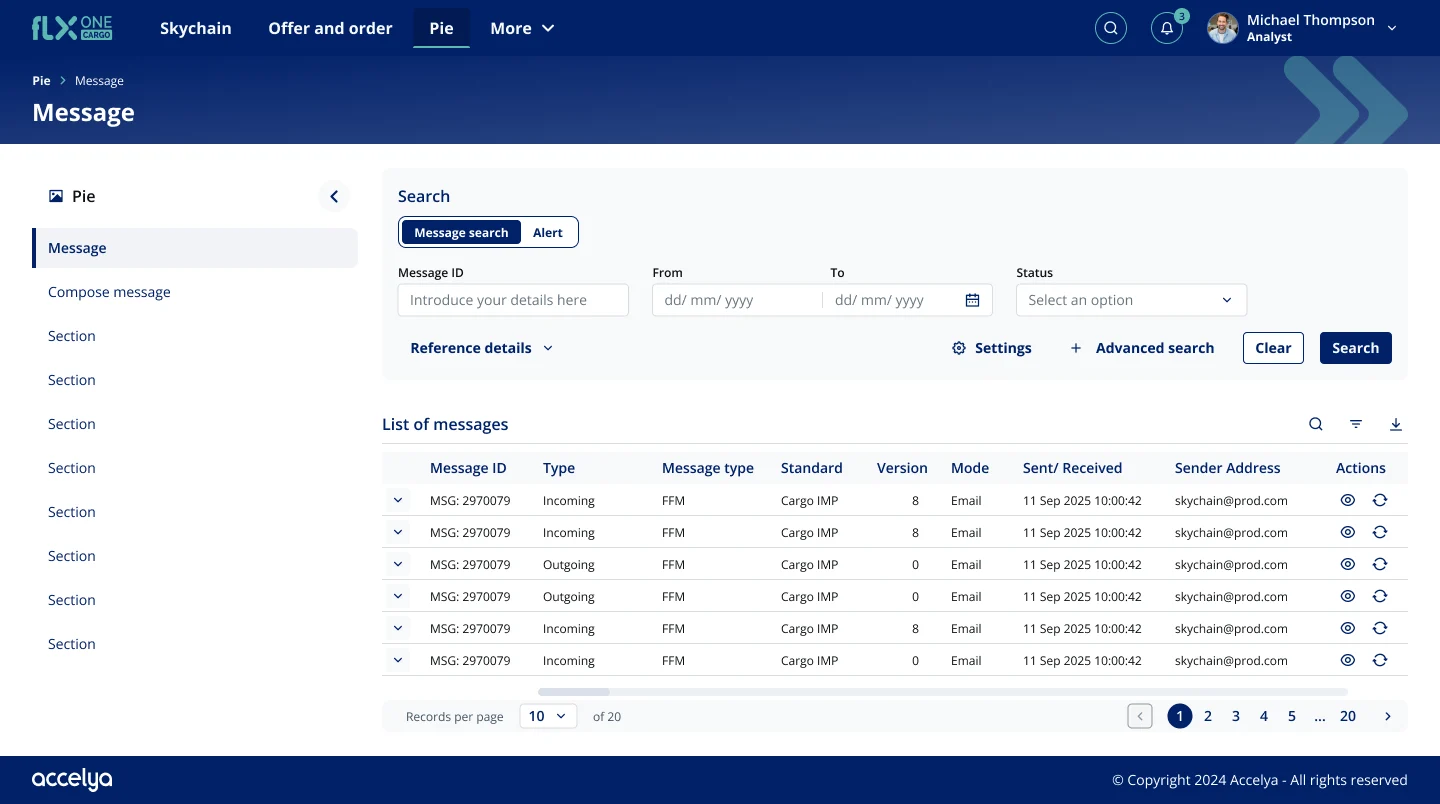Expand the Incoming version 0 row
This screenshot has height=804, width=1440.
[398, 660]
